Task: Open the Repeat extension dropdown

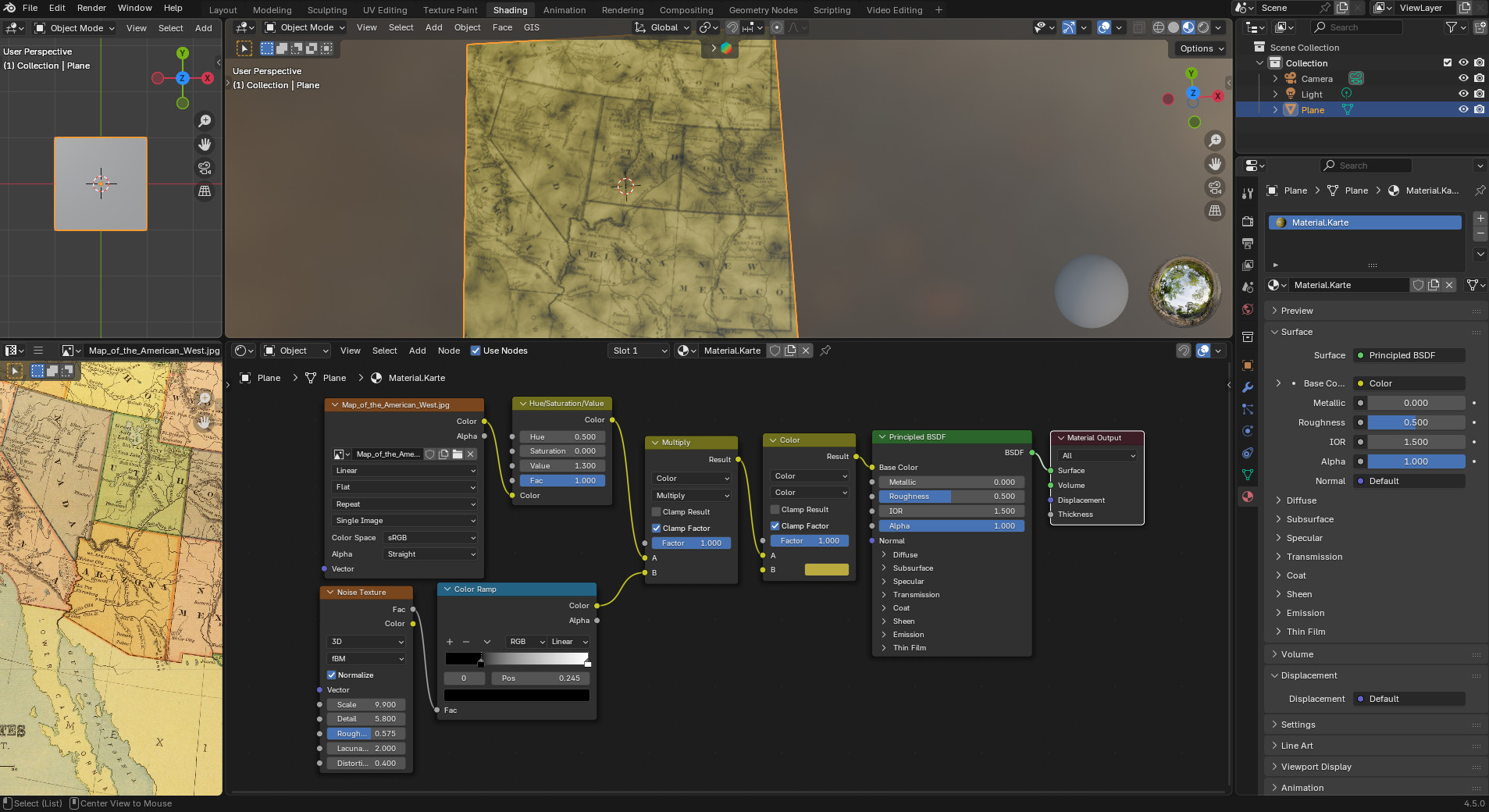Action: point(404,504)
